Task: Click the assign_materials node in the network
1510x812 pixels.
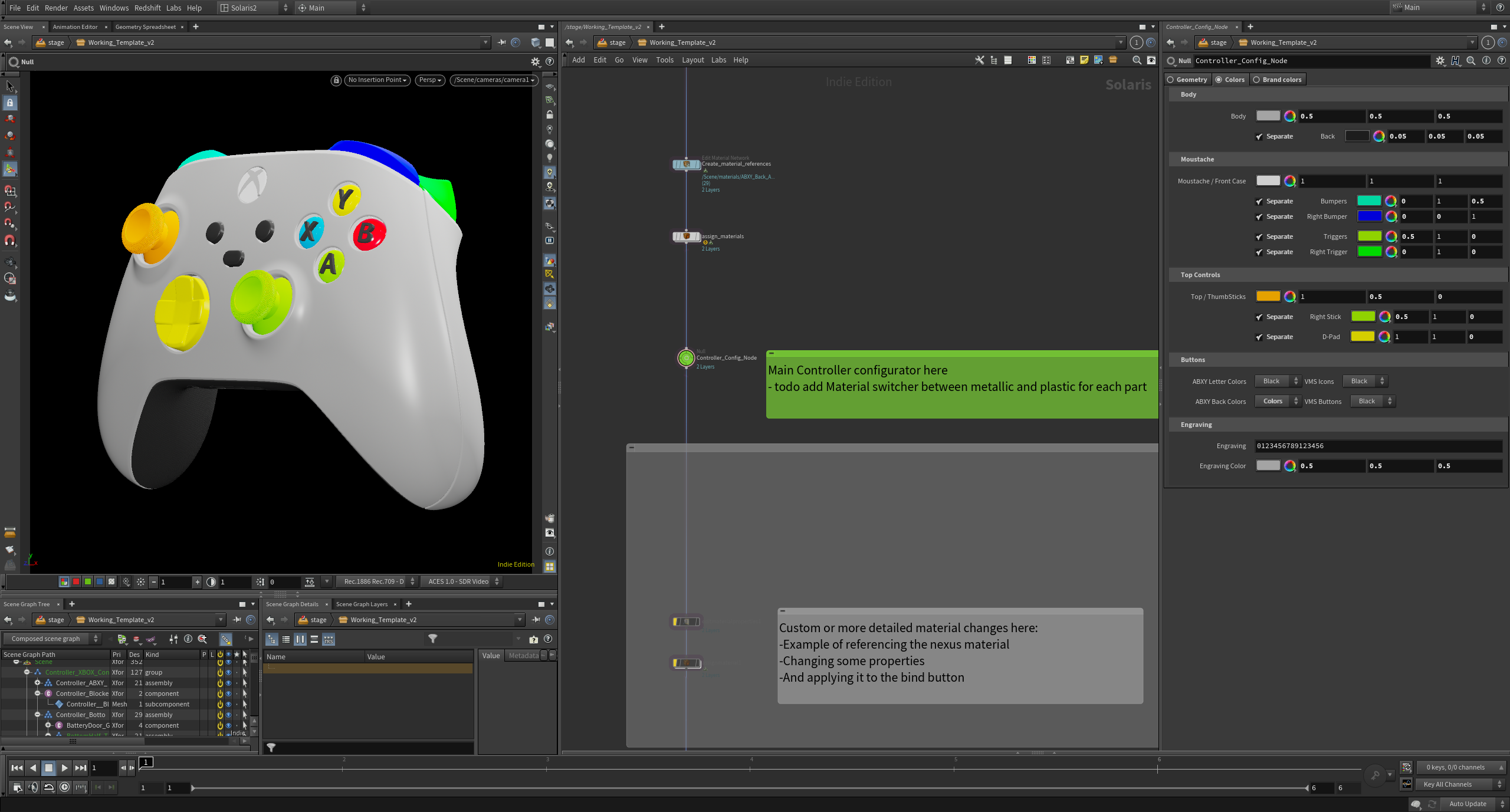Action: coord(687,236)
